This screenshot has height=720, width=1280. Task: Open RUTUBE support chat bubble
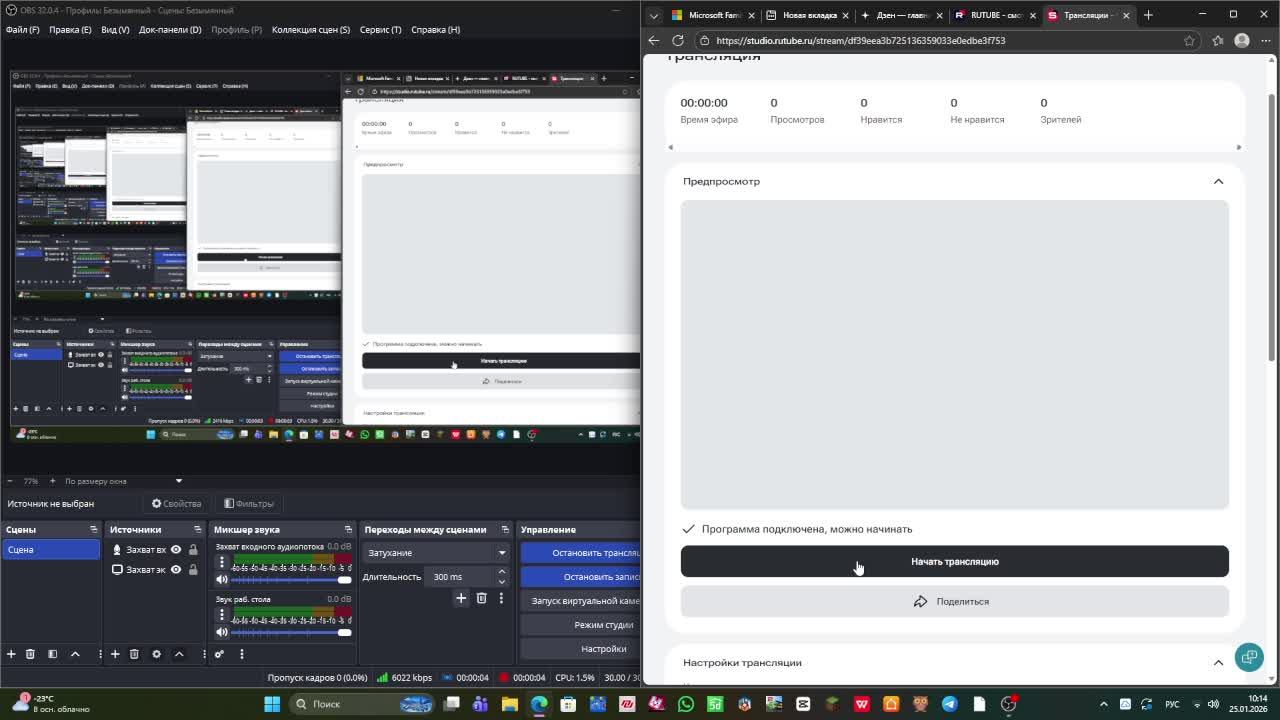coord(1248,657)
